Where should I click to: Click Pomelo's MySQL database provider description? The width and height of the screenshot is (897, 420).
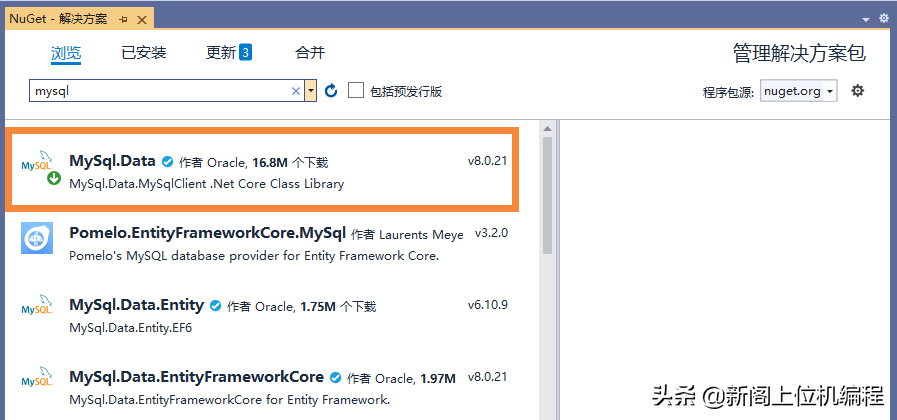[254, 256]
